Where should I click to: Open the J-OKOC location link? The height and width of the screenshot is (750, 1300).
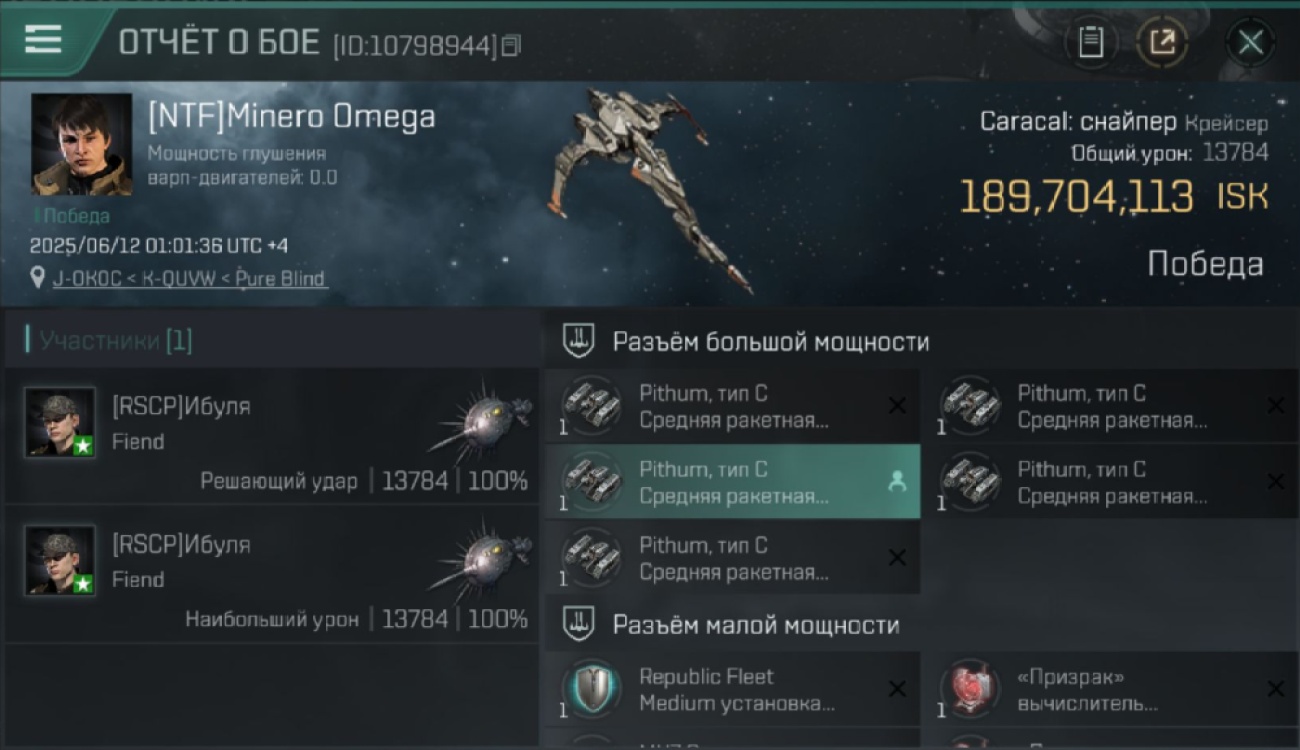(x=190, y=278)
